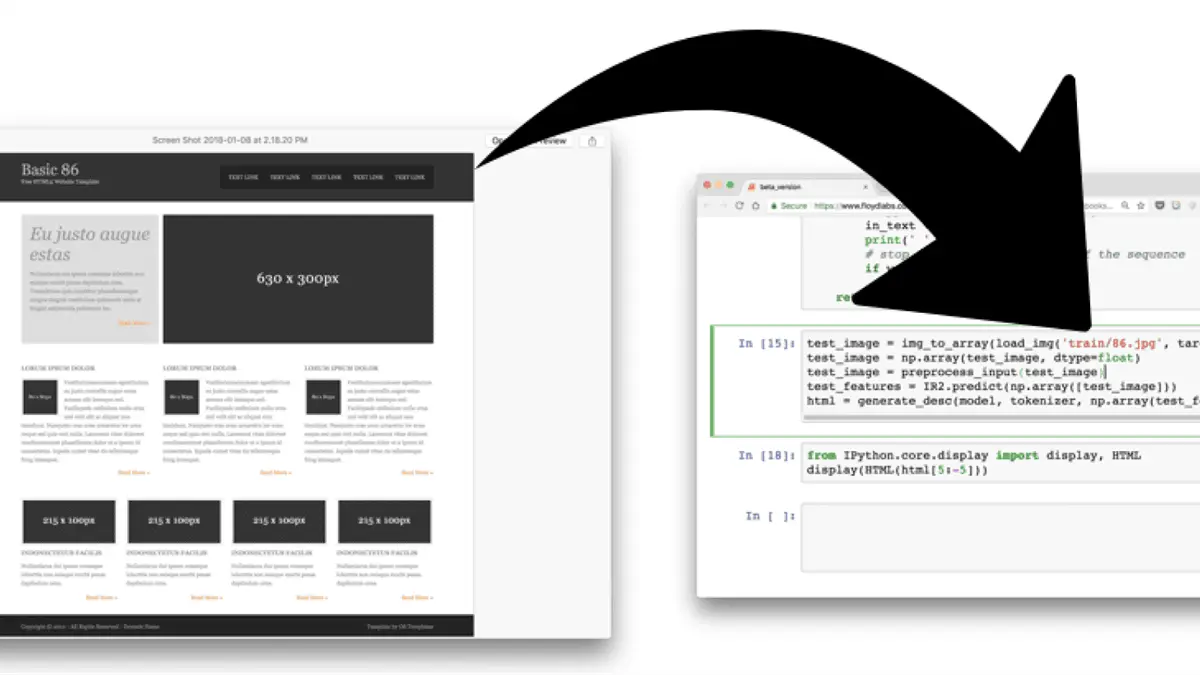Click the bookmark star icon in address bar
This screenshot has width=1200, height=675.
(1141, 205)
